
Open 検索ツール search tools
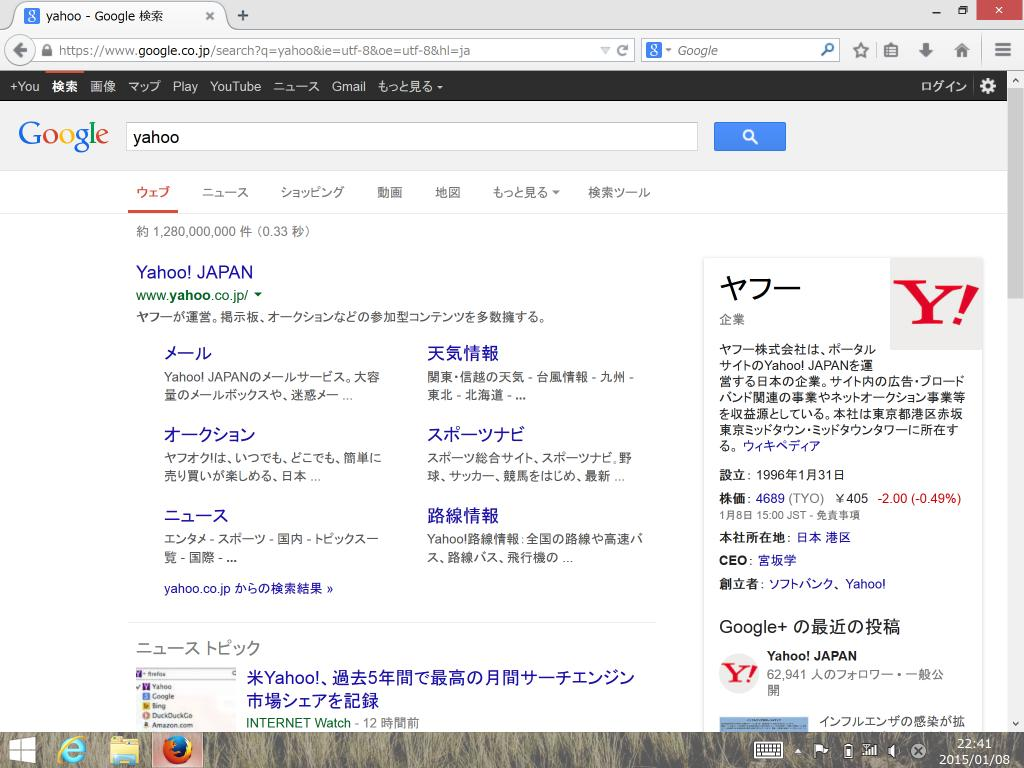tap(618, 192)
